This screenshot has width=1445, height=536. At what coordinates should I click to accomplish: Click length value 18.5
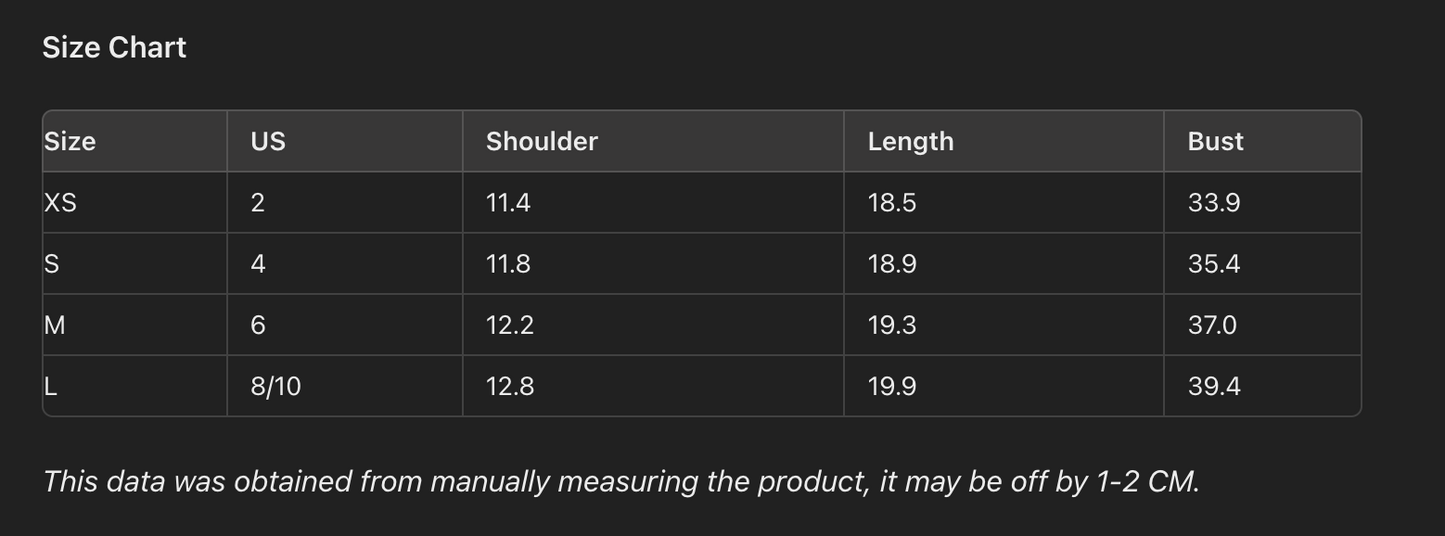point(892,203)
